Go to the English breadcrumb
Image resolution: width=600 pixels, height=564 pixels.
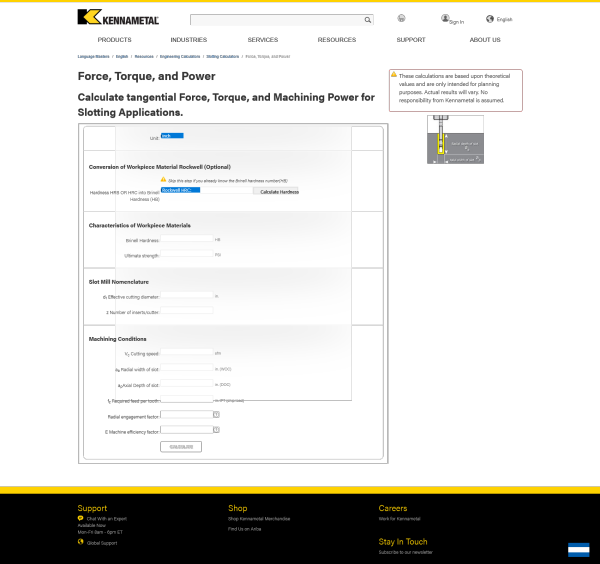[x=122, y=57]
